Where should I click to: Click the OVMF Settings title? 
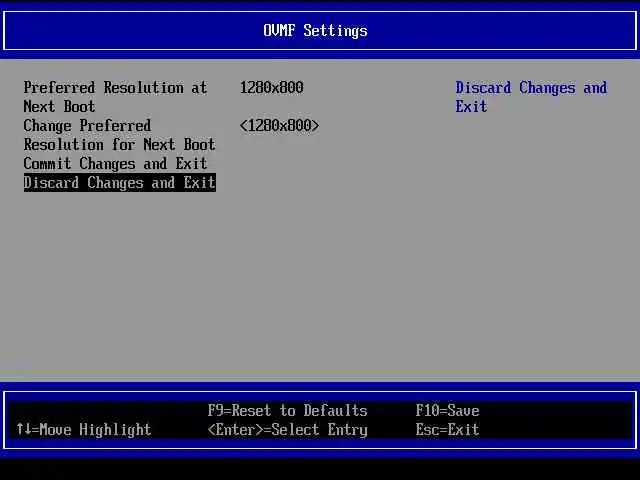[315, 31]
